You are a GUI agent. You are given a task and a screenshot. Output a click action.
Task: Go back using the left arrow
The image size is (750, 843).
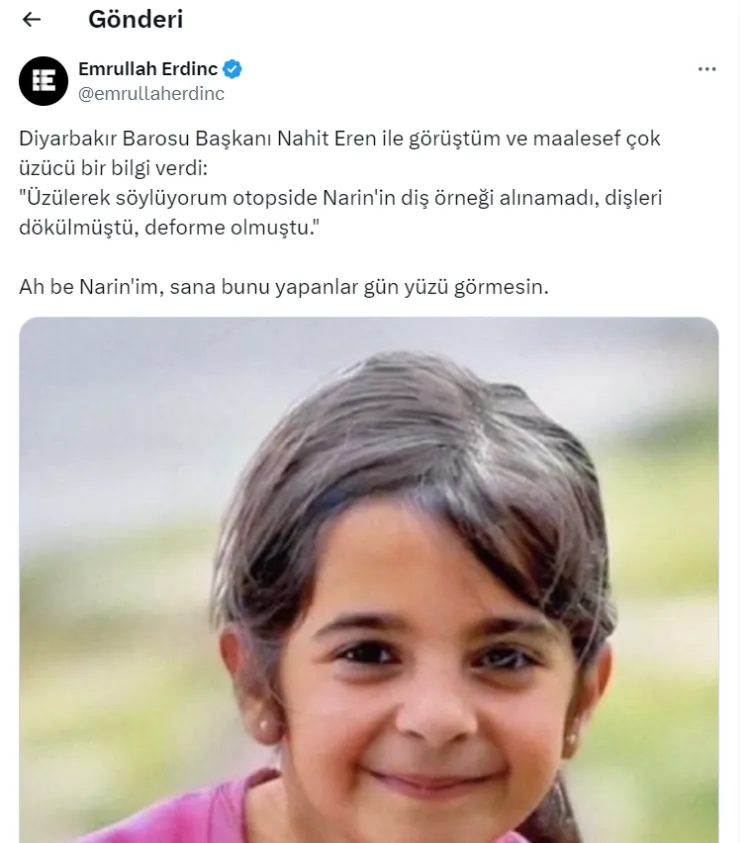(x=32, y=19)
